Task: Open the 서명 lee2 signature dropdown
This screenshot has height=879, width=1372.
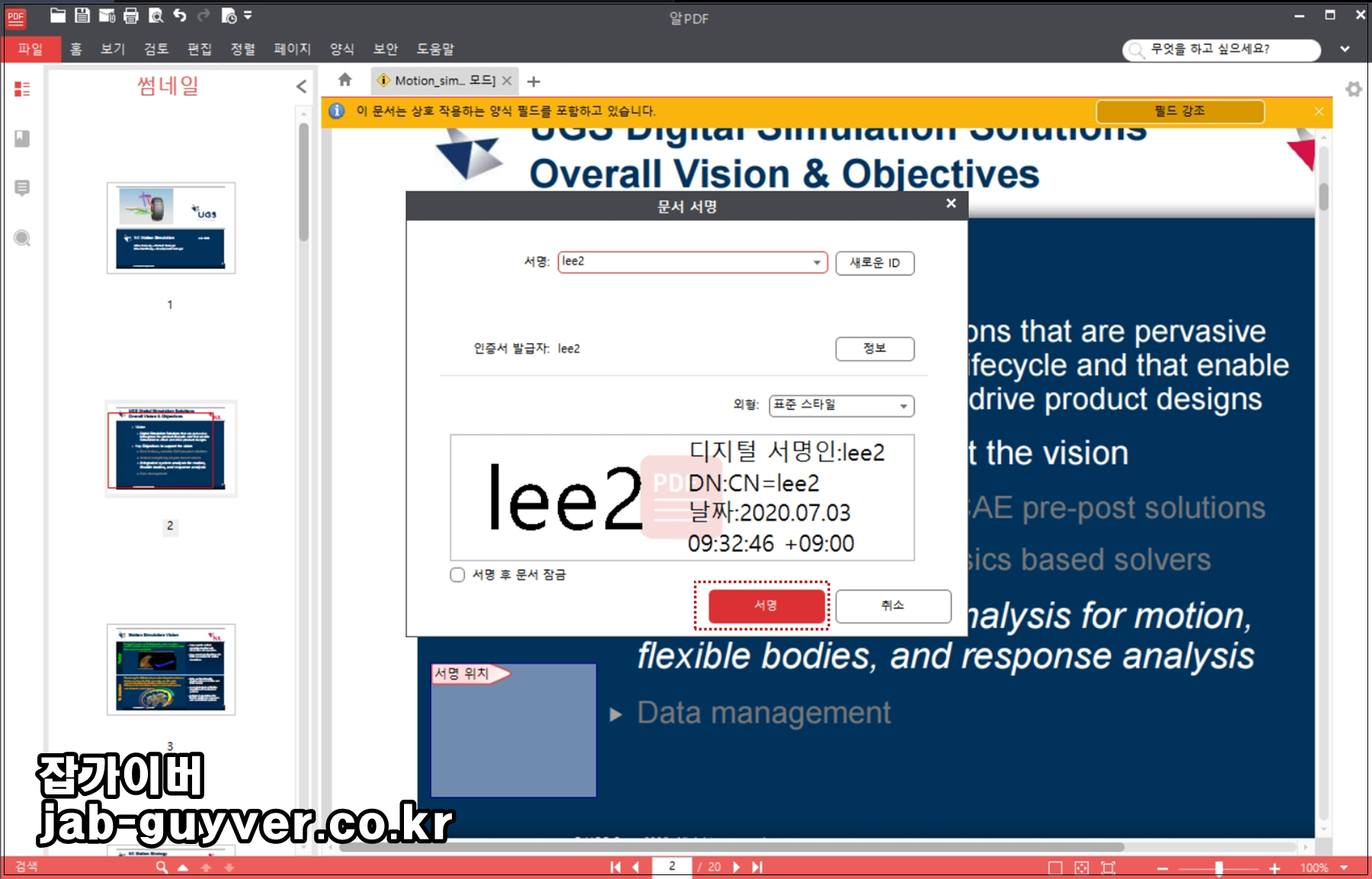Action: tap(692, 262)
